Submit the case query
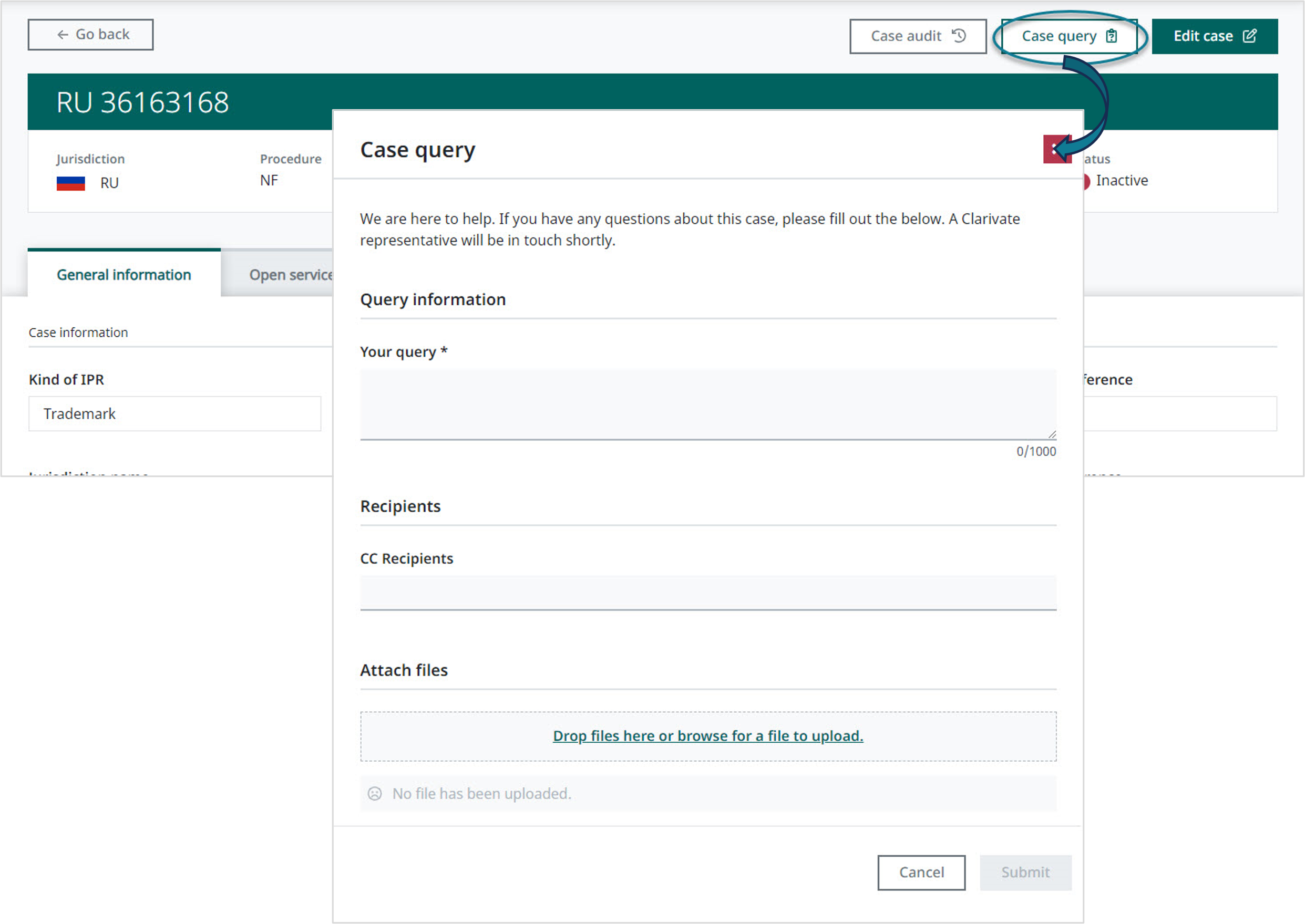Screen dimensions: 1305x924 [1025, 872]
